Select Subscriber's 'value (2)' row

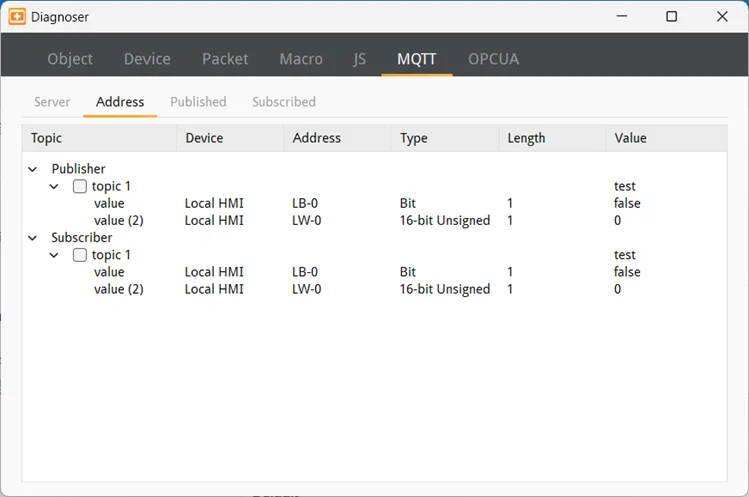point(374,289)
